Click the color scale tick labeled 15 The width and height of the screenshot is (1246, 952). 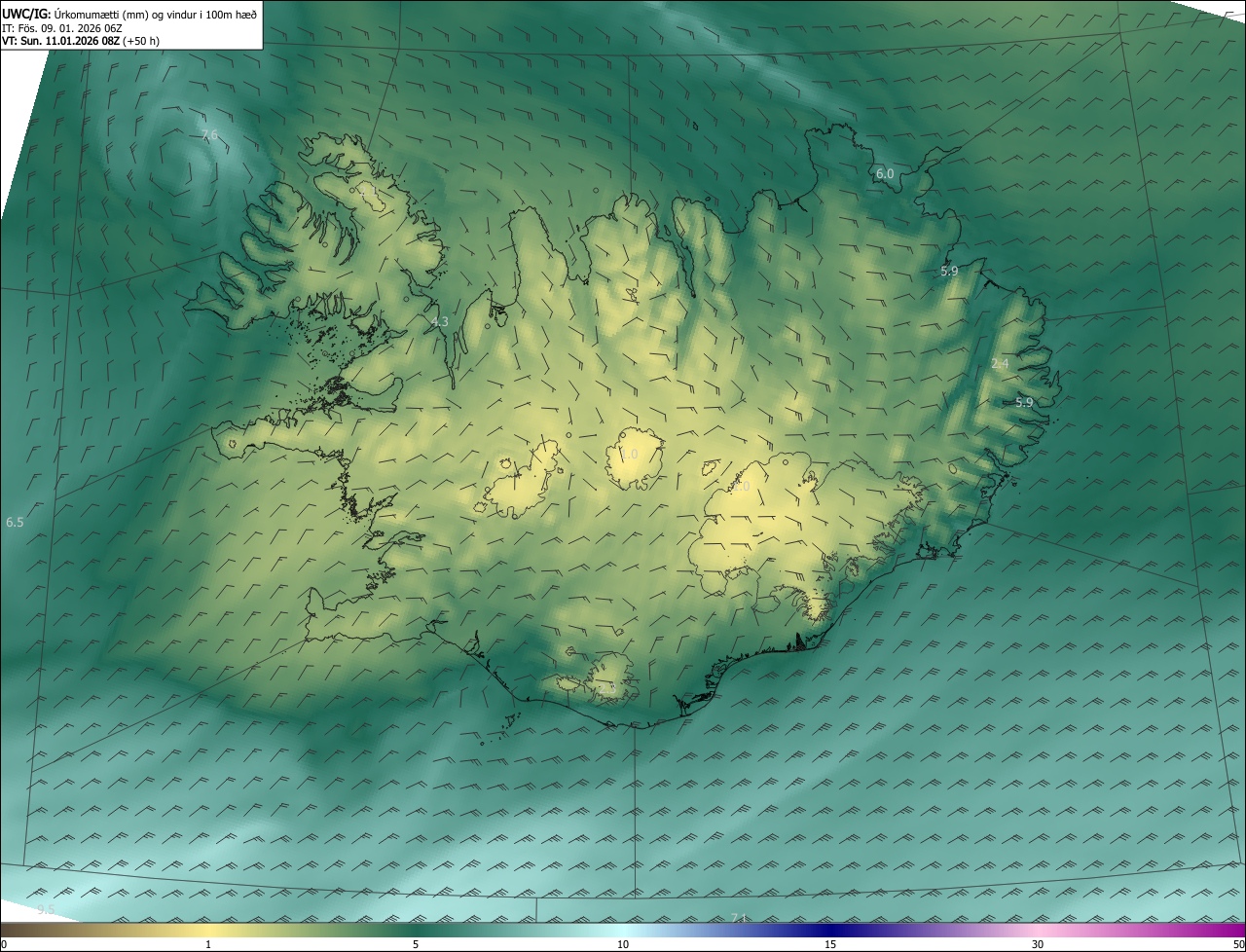pyautogui.click(x=830, y=944)
